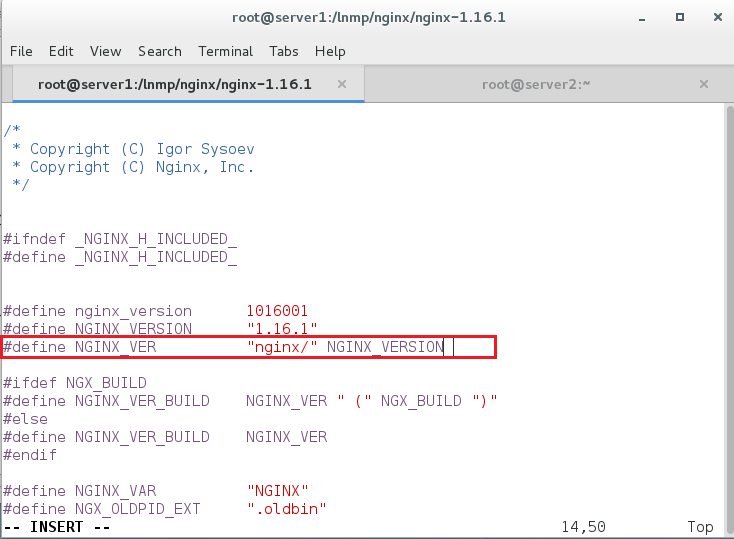Viewport: 734px width, 539px height.
Task: Close the root@server2 tab
Action: coord(704,84)
